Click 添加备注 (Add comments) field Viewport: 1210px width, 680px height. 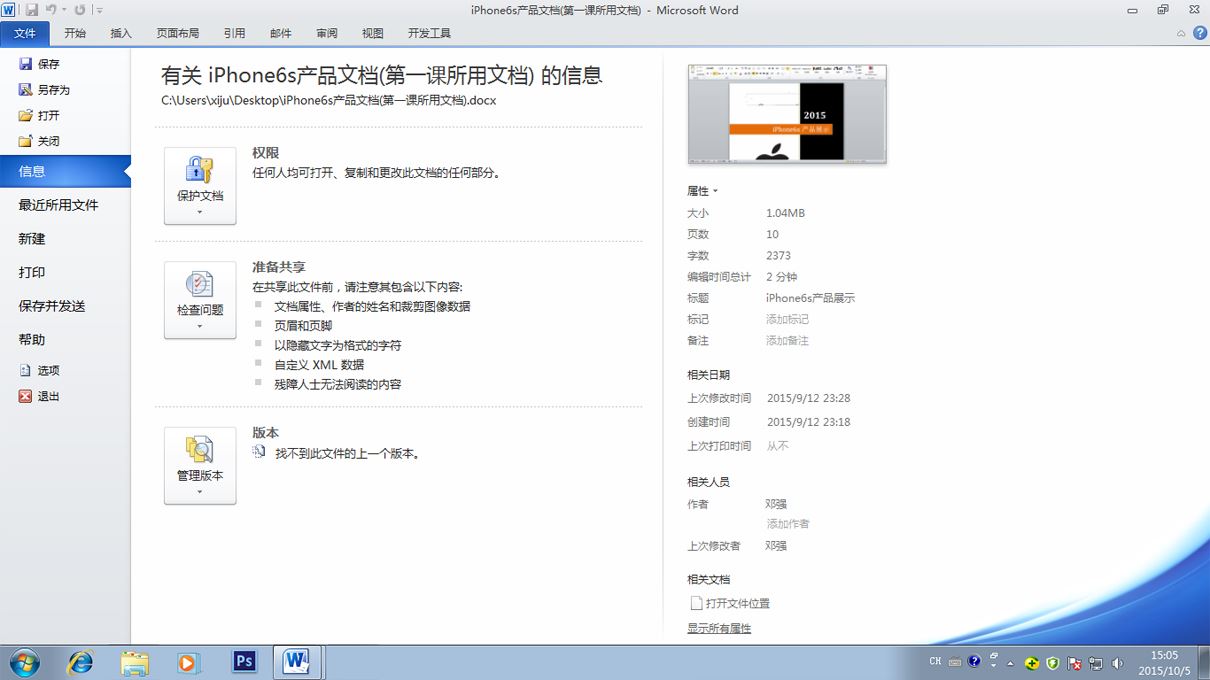pos(788,340)
